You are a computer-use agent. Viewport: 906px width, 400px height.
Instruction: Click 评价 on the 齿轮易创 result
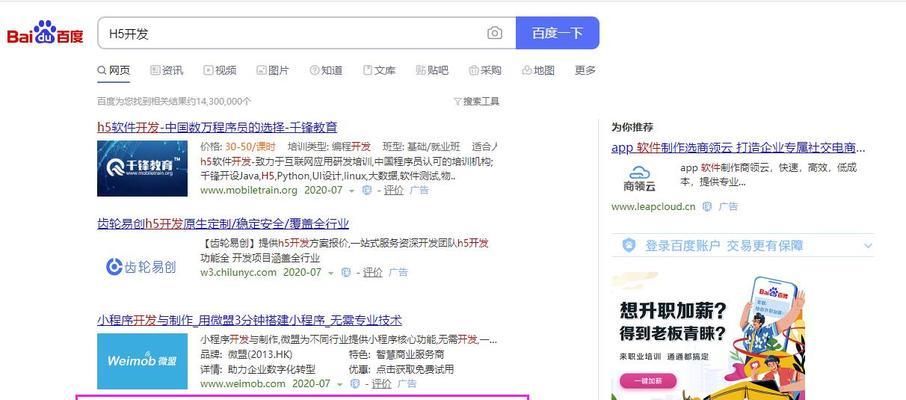click(373, 272)
